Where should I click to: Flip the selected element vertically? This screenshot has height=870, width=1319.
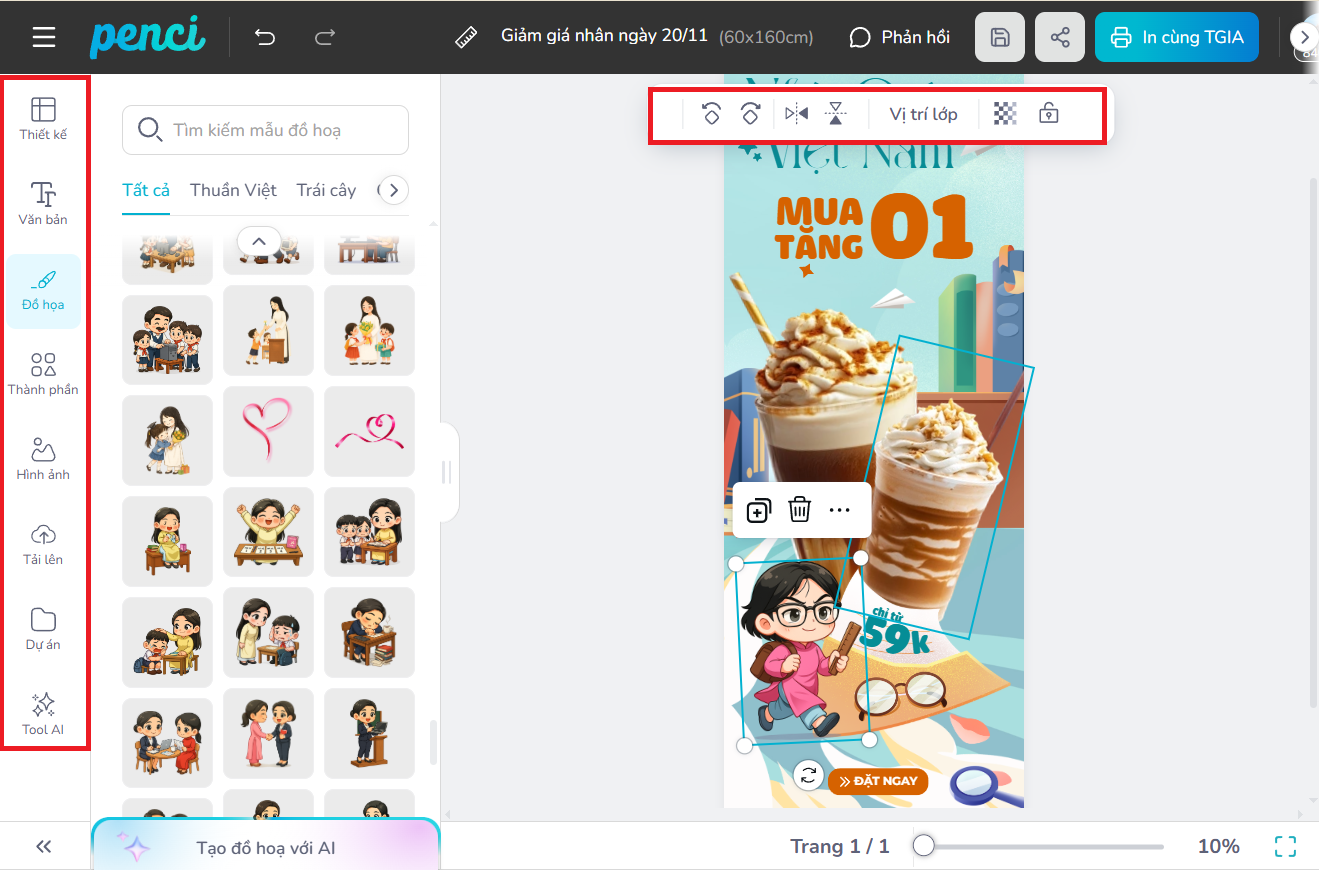coord(836,114)
